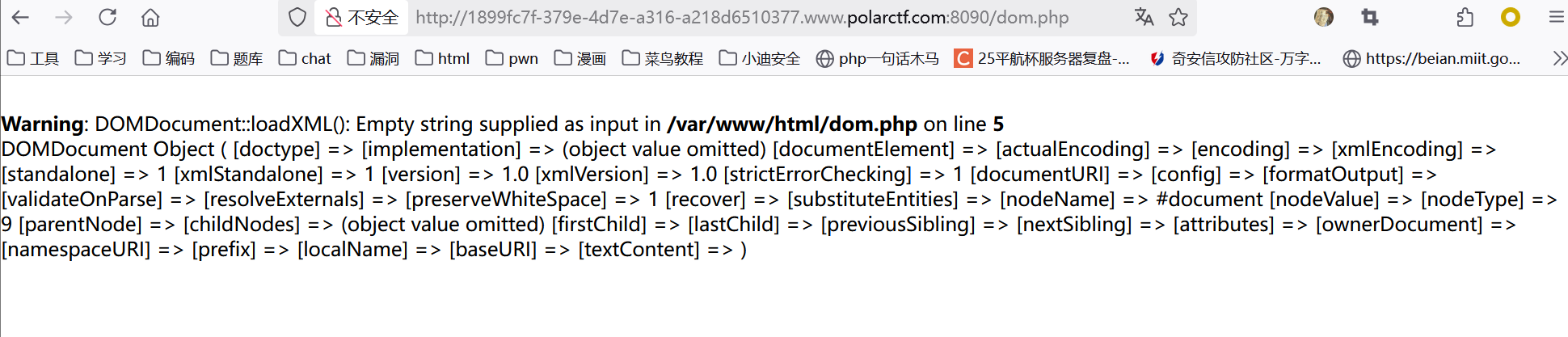The width and height of the screenshot is (1568, 337).
Task: Show more bookmarks via overflow chevron
Action: [1559, 58]
